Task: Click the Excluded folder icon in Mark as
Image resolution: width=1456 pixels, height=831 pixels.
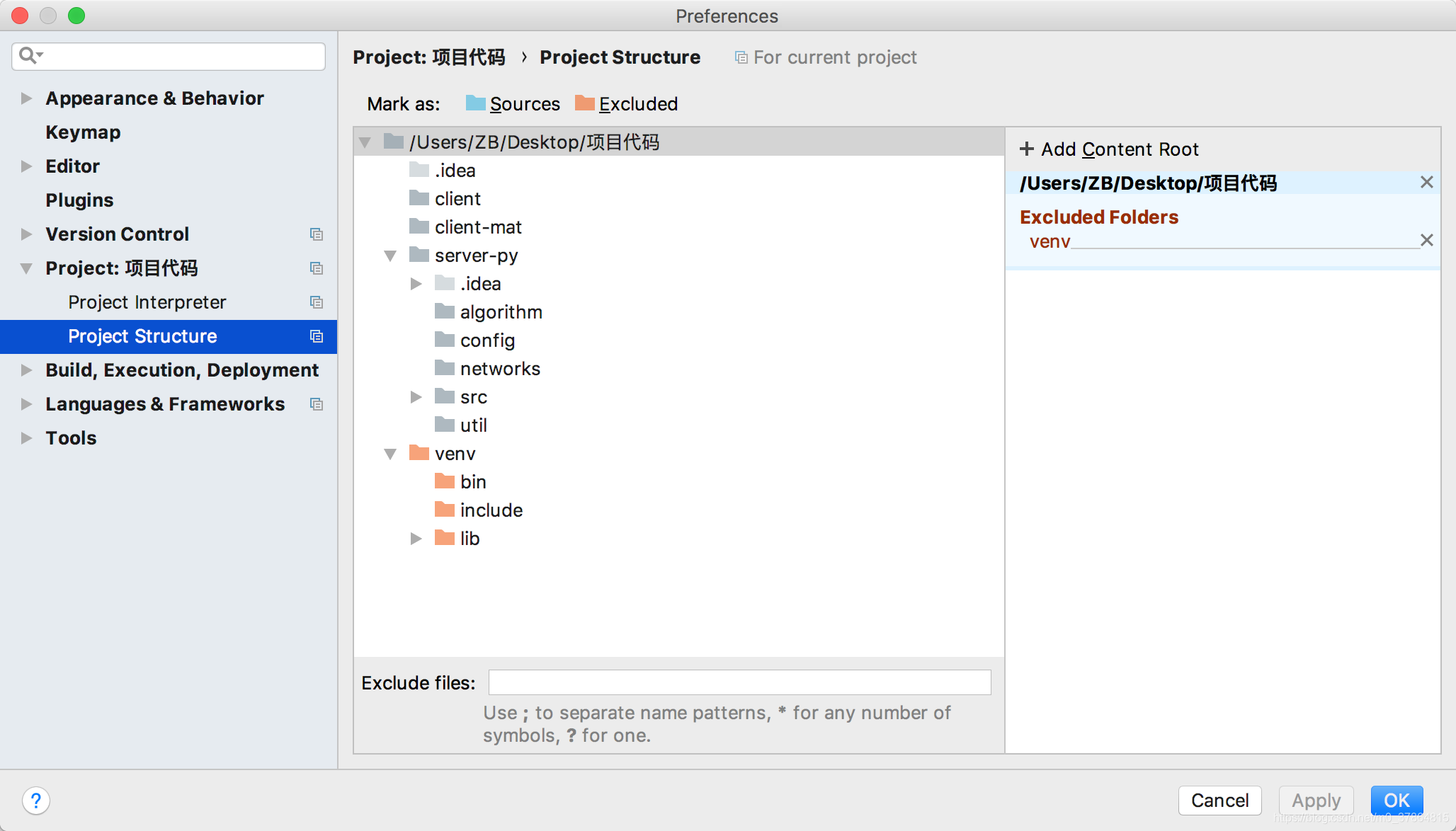Action: pos(584,103)
